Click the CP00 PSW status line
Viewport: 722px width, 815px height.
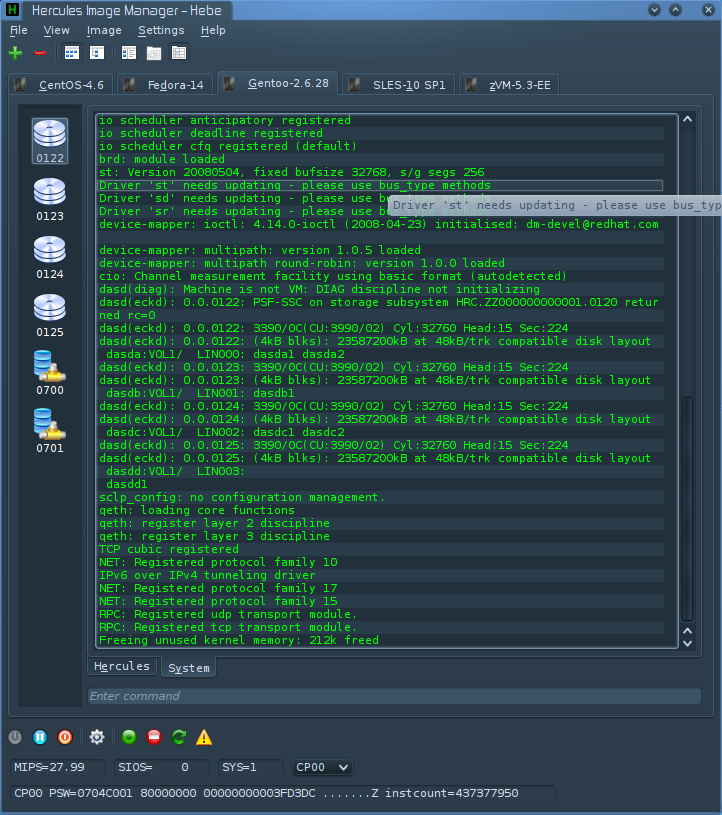(283, 794)
